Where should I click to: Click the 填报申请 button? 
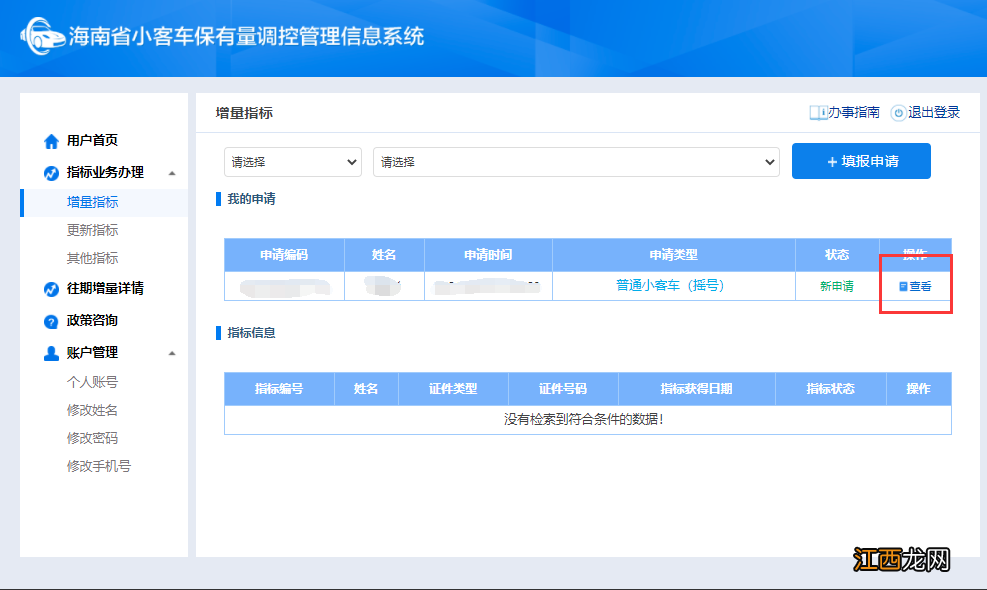click(861, 161)
